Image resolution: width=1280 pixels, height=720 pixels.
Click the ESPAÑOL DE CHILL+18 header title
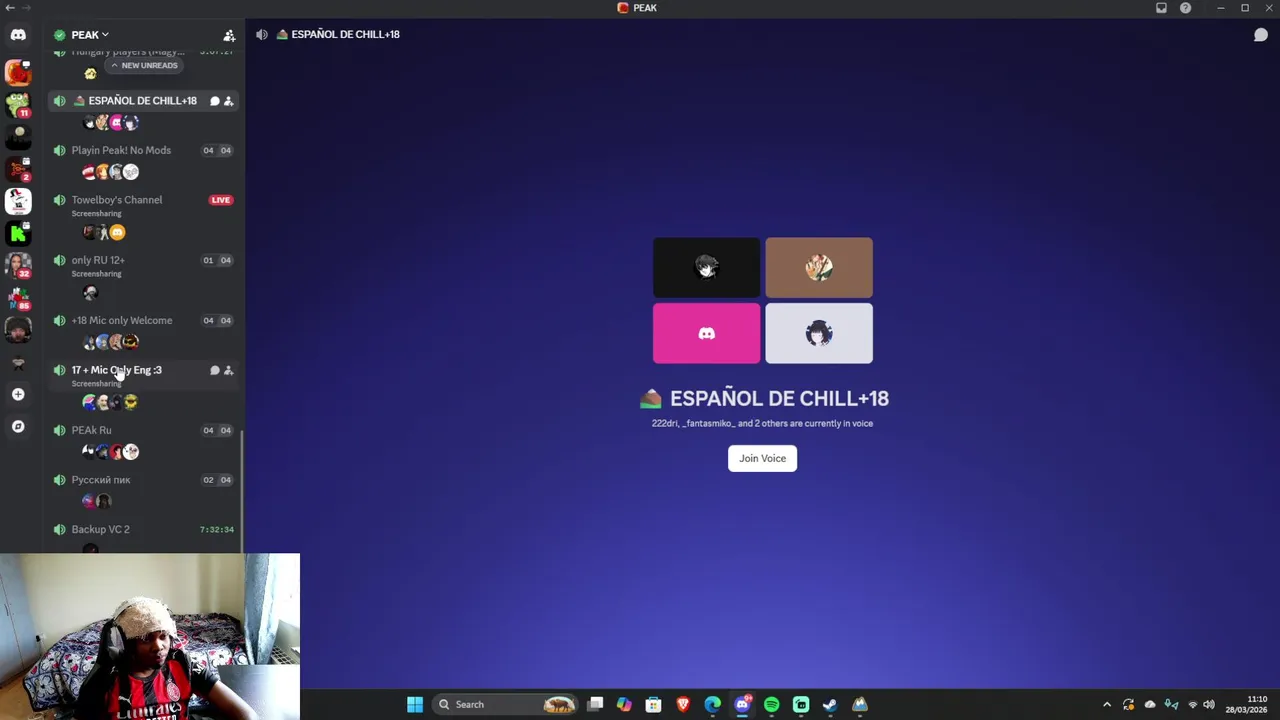point(345,34)
